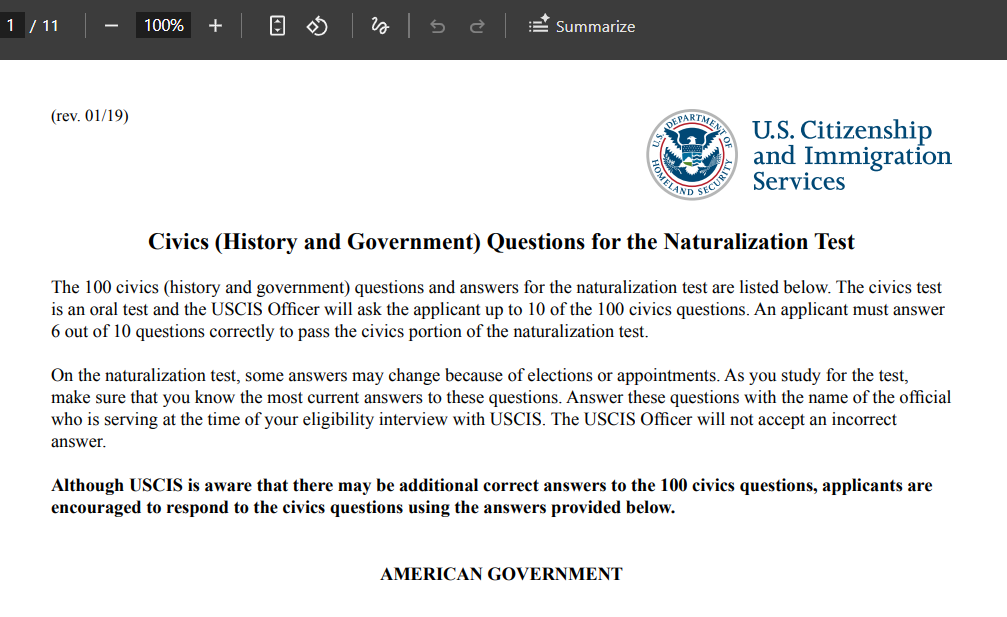Open the Summarize feature
The height and width of the screenshot is (617, 1007).
coord(582,26)
